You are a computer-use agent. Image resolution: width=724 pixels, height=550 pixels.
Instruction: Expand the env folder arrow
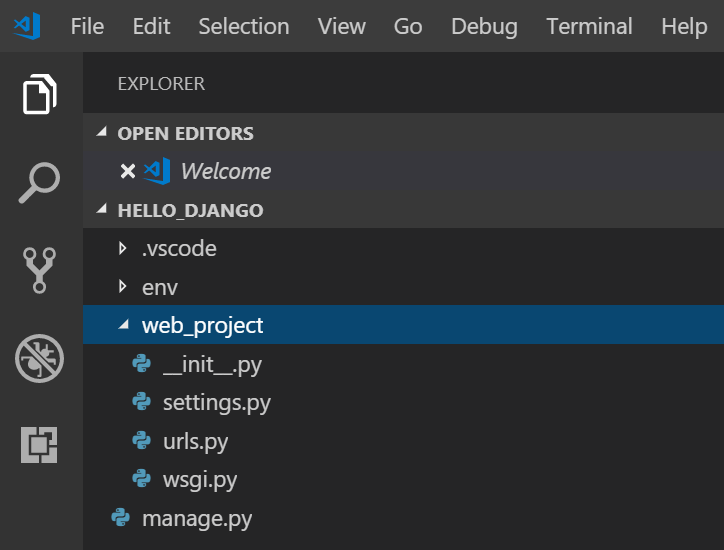tap(122, 287)
